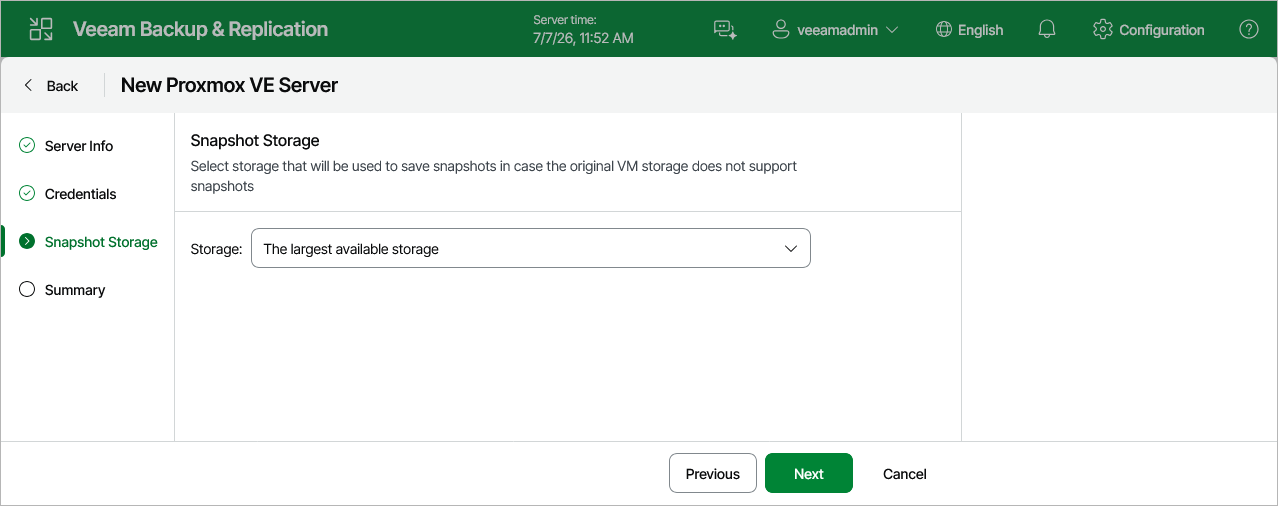Open the Storage dropdown
This screenshot has width=1278, height=506.
[x=530, y=249]
